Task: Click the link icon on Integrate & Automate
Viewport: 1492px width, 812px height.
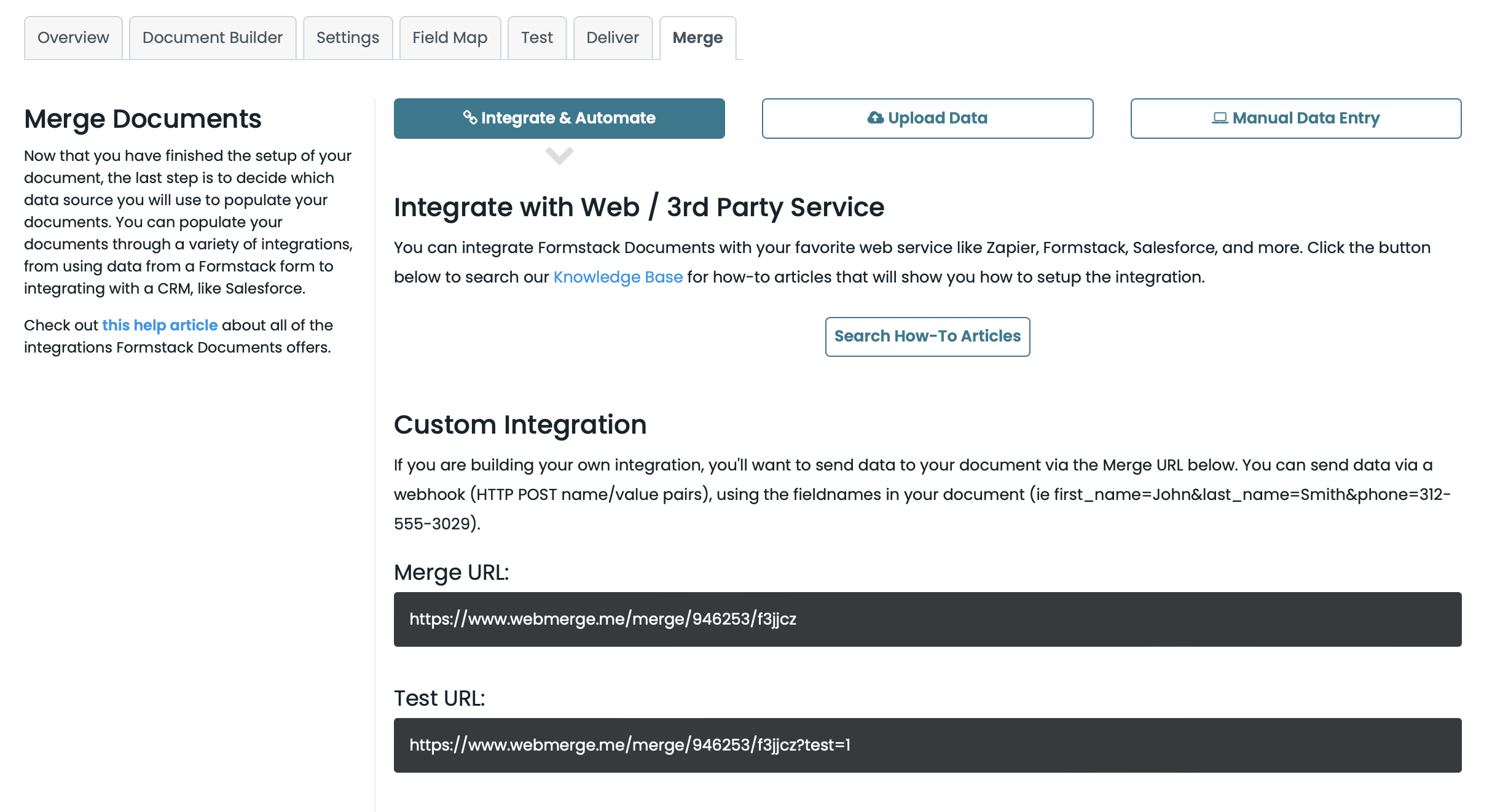Action: (x=469, y=117)
